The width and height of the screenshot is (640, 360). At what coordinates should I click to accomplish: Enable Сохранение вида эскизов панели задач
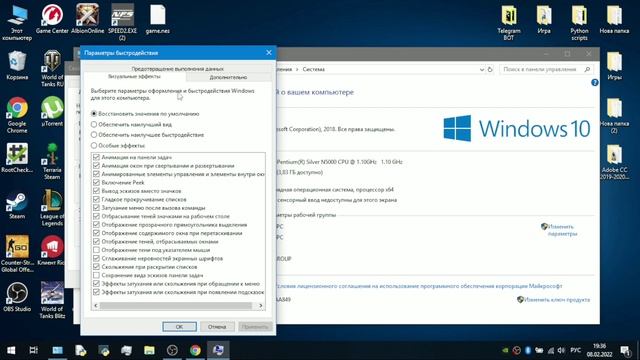96,275
